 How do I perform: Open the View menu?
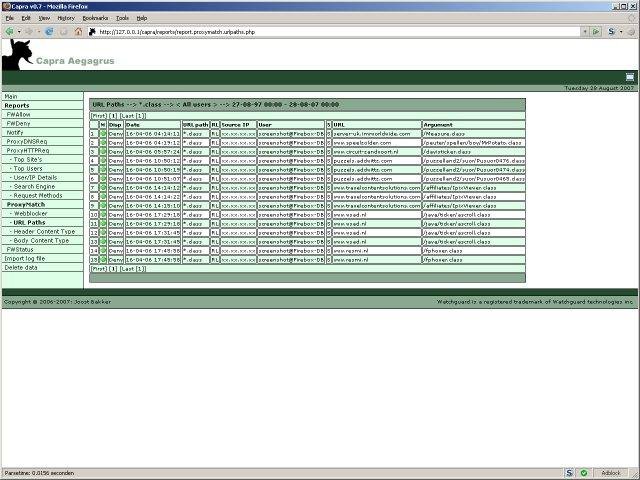[44, 18]
